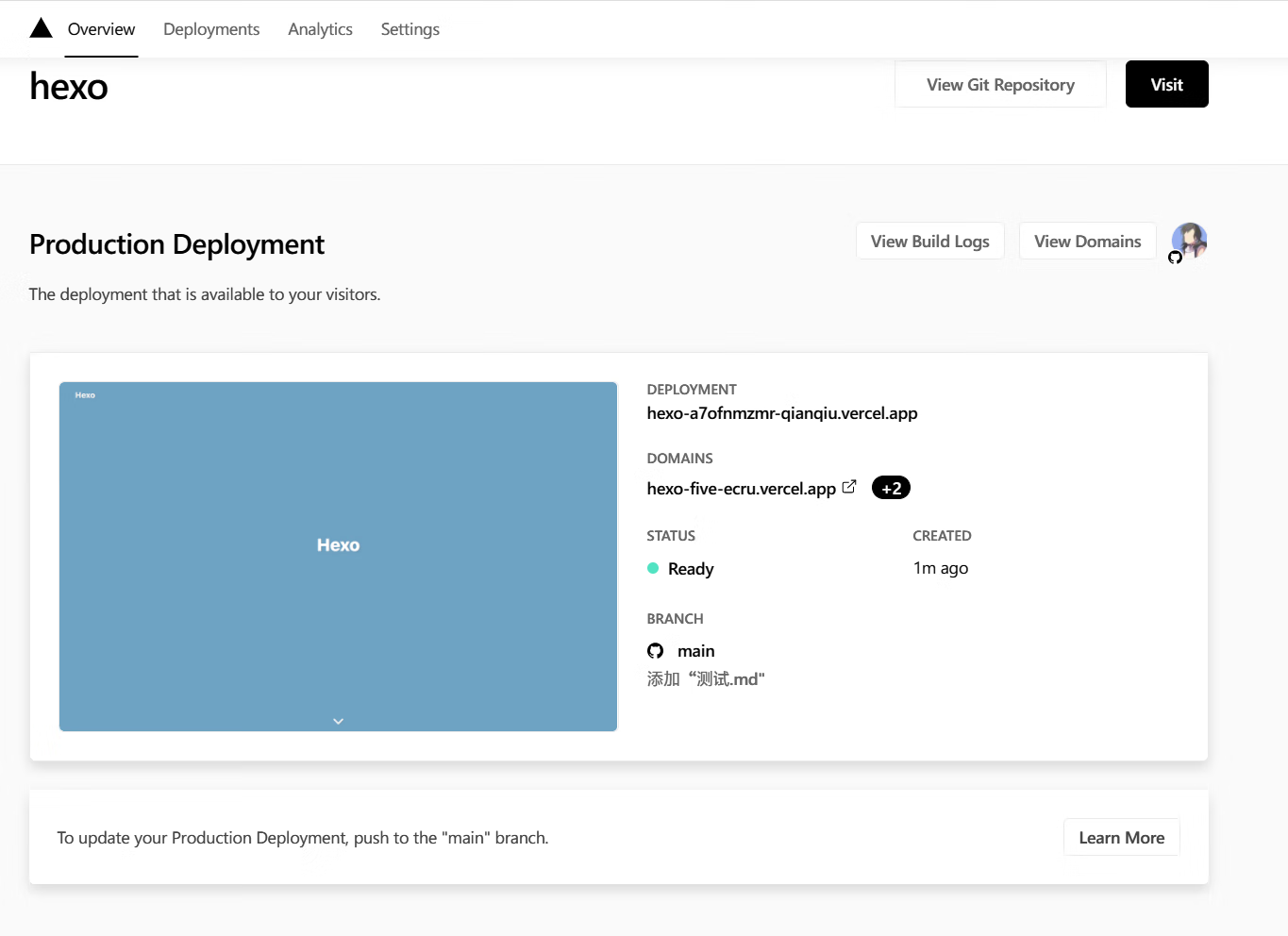Viewport: 1288px width, 936px height.
Task: Open View Build Logs
Action: pos(929,241)
